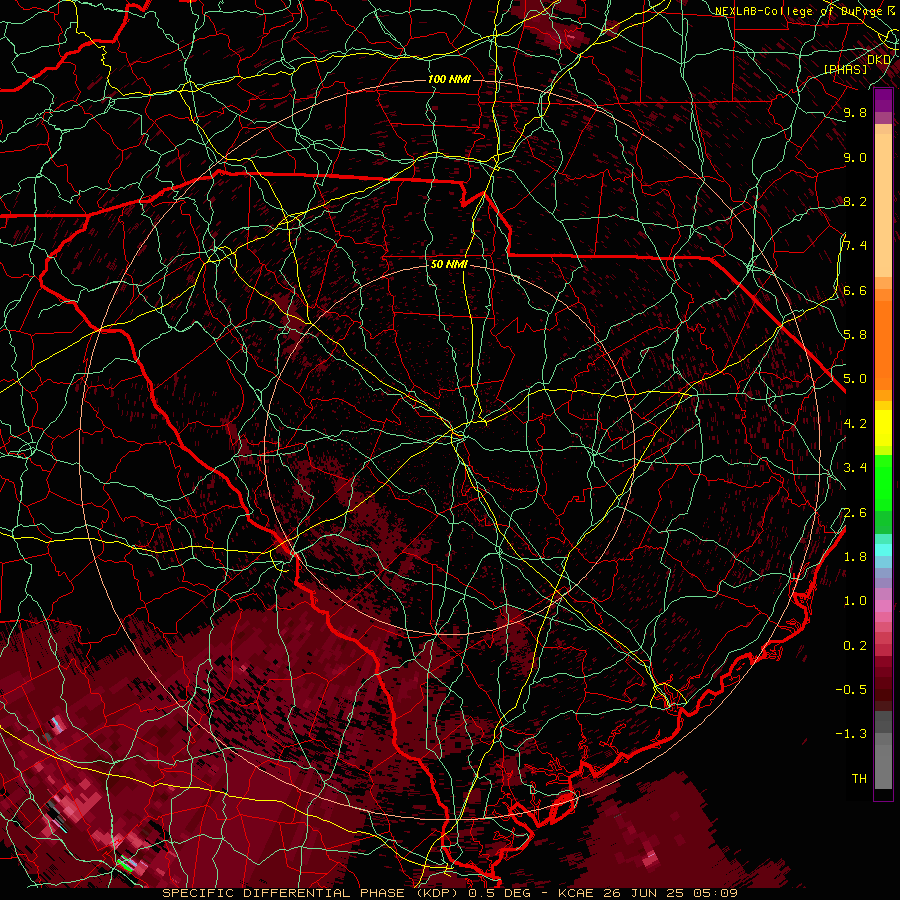Viewport: 900px width, 900px height.
Task: Click the -1.3 scale value
Action: (x=851, y=734)
